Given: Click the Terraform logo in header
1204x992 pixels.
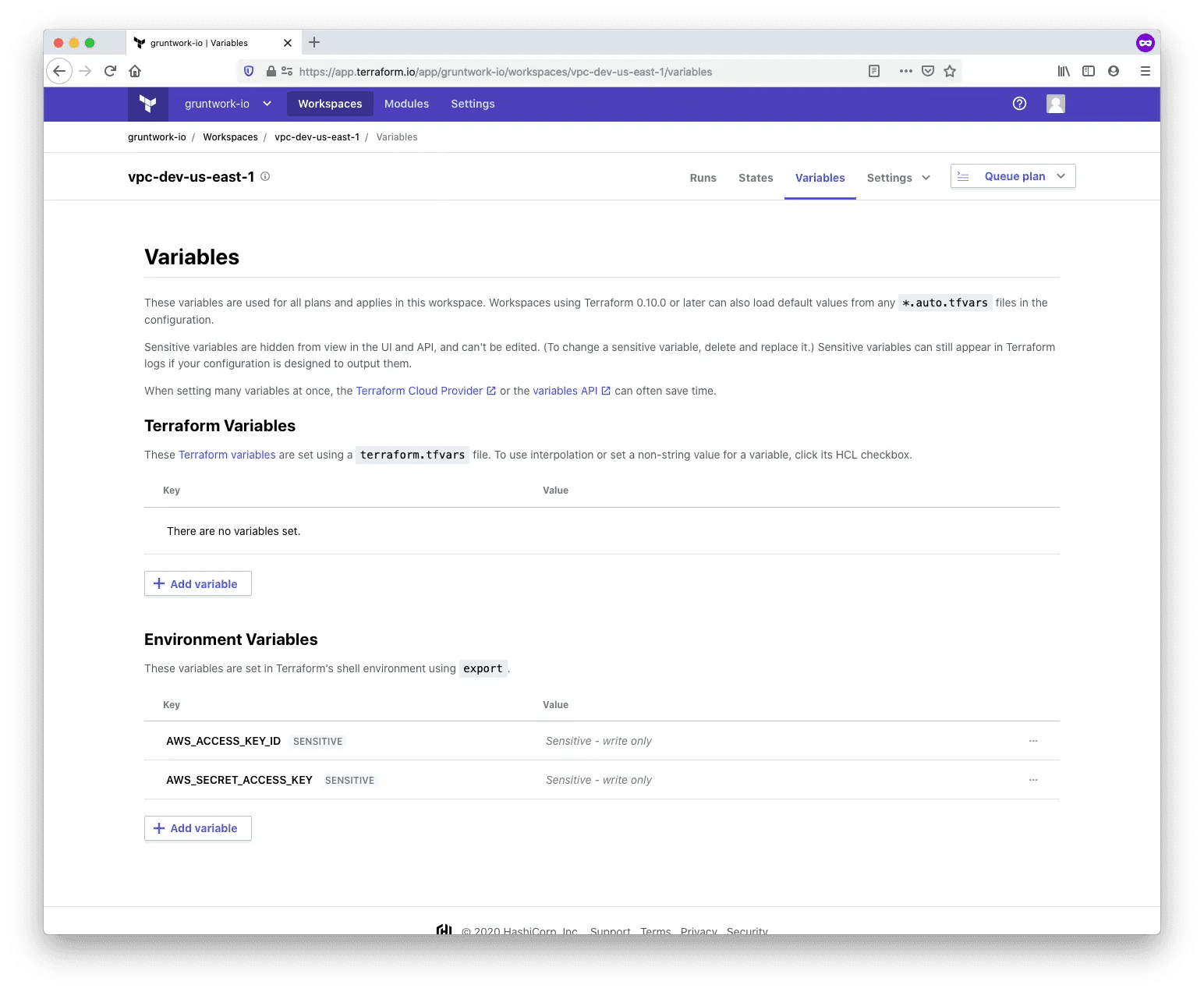Looking at the screenshot, I should pyautogui.click(x=148, y=104).
